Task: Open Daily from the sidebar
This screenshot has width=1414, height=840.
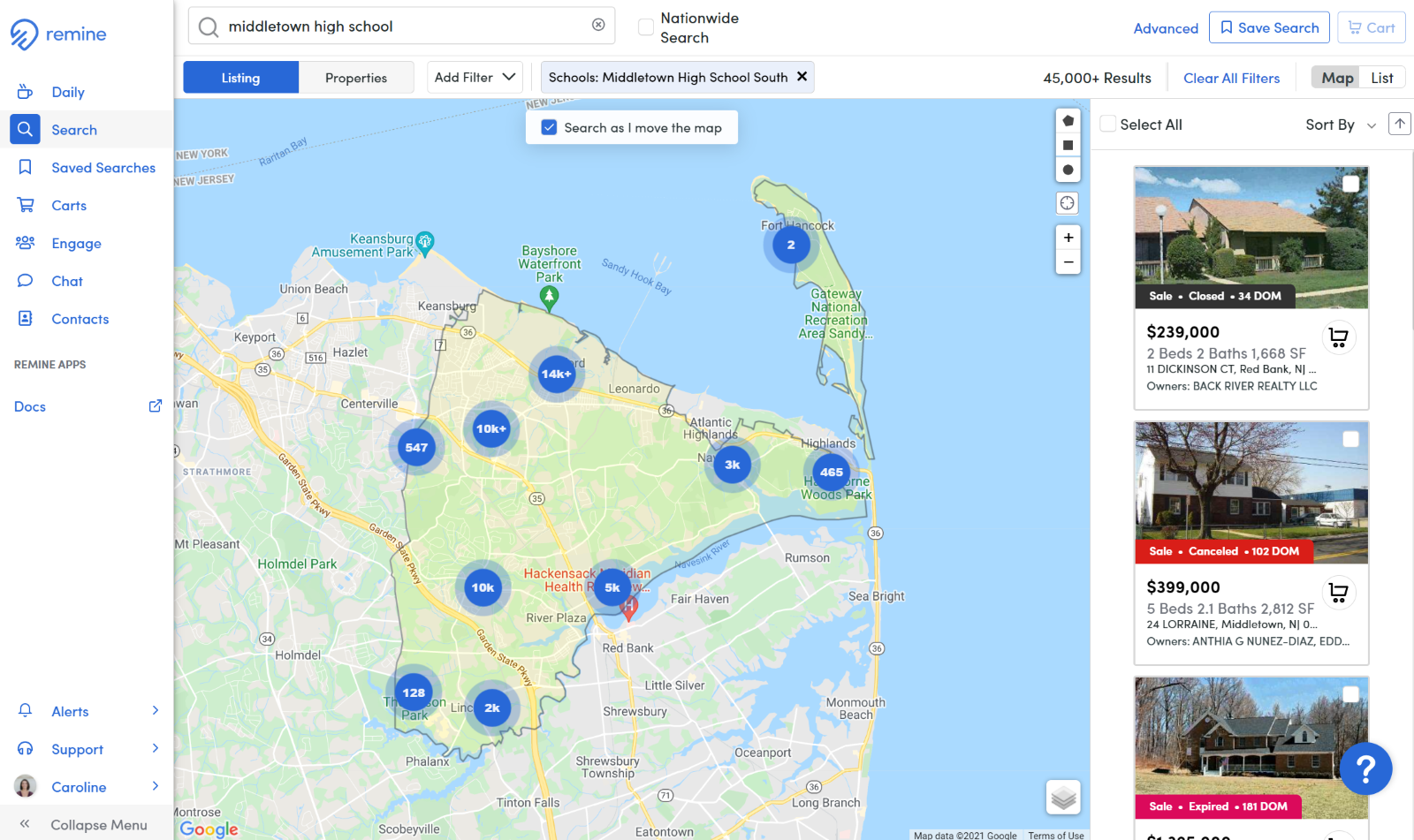Action: coord(68,92)
